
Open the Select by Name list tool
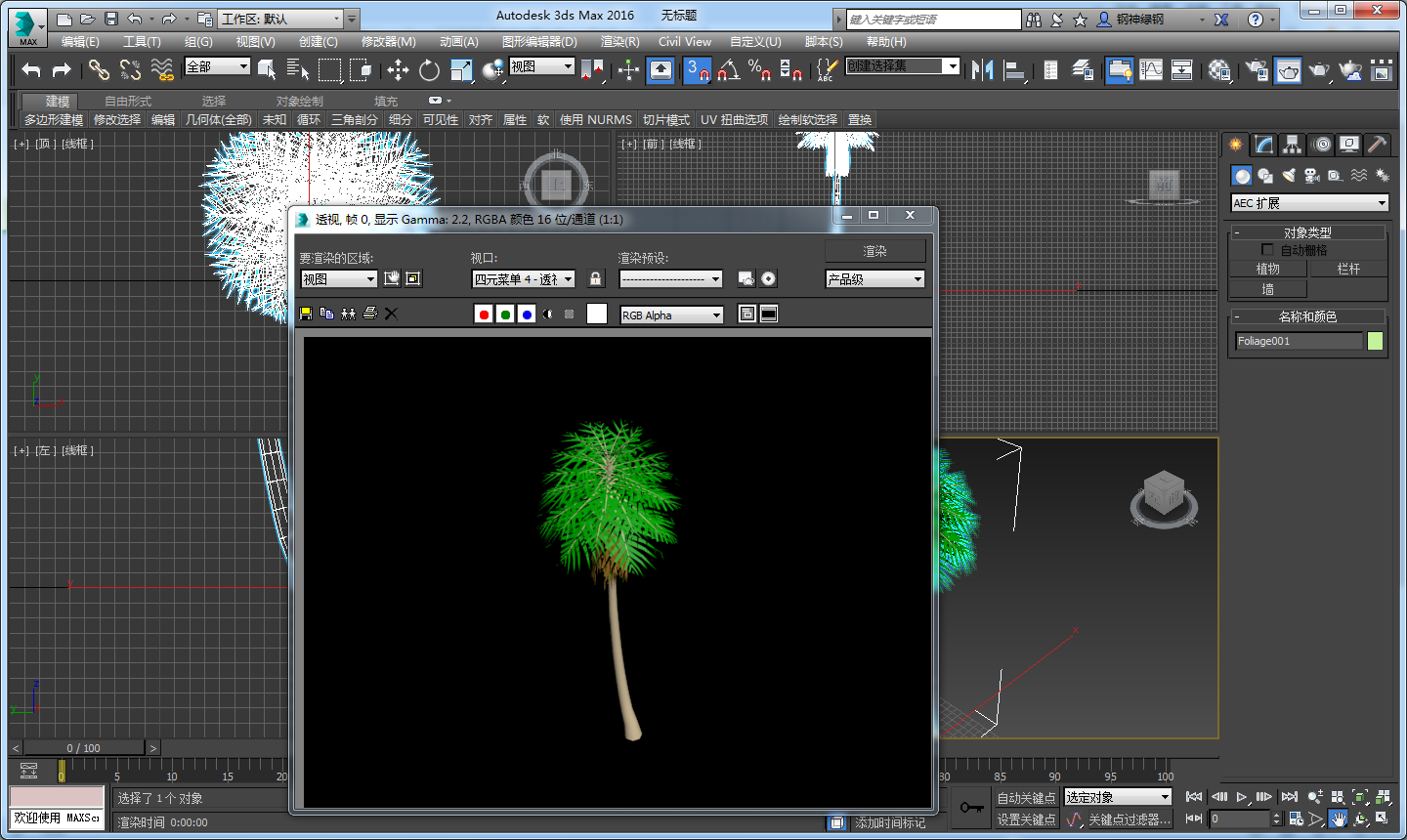point(298,69)
